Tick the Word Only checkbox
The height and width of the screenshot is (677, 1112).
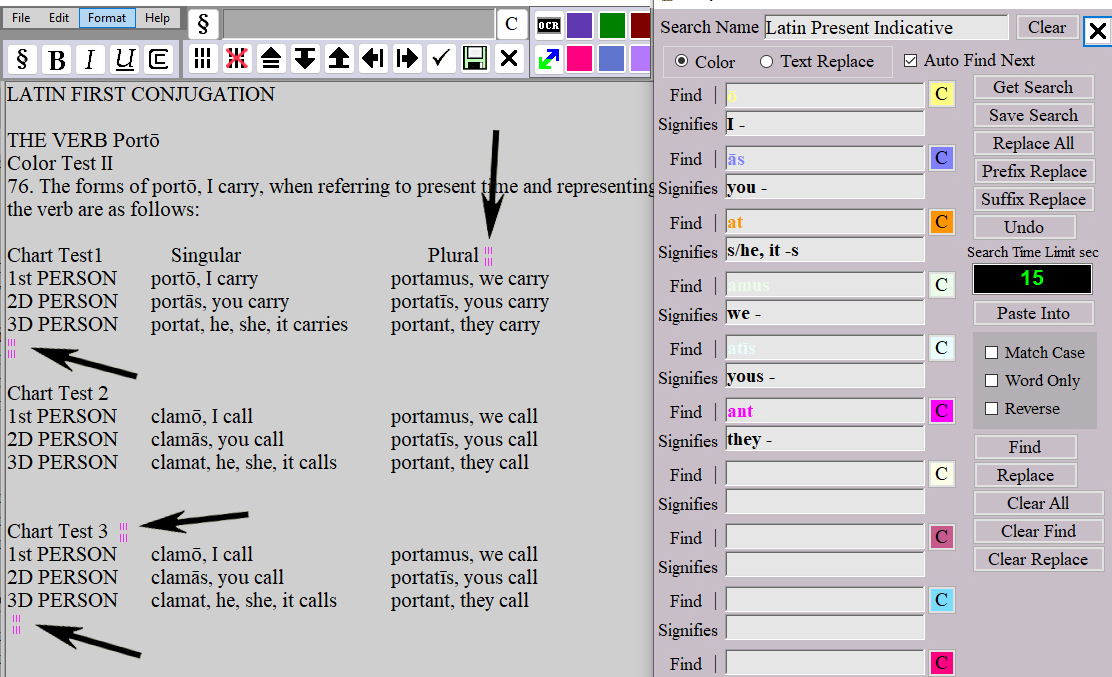992,381
